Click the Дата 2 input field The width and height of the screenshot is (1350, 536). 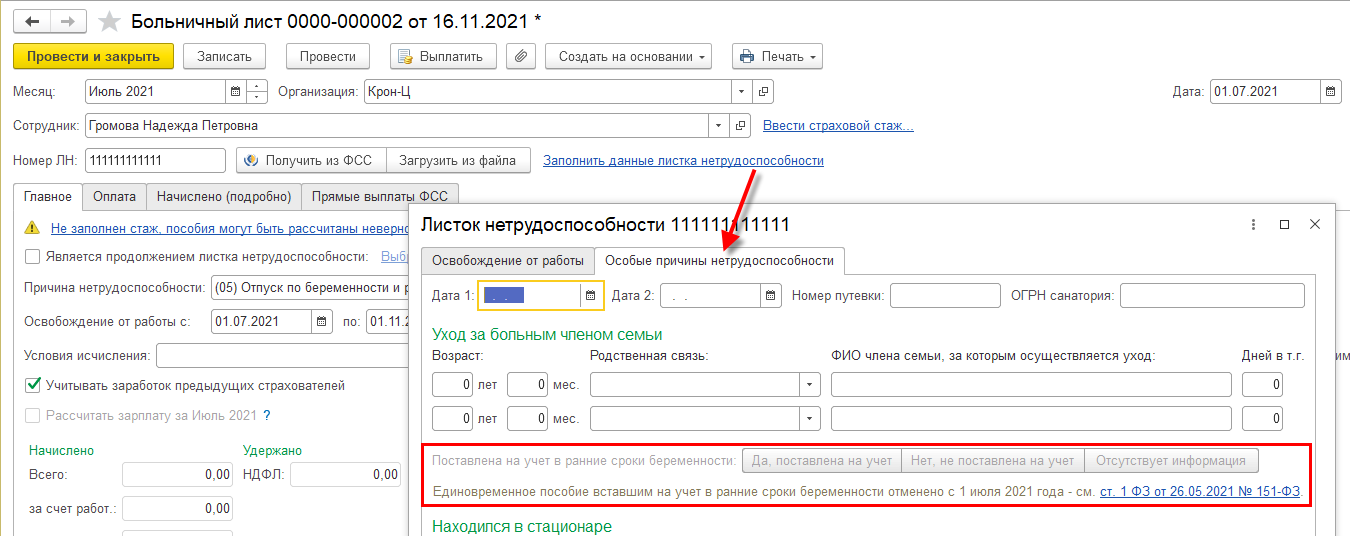(x=711, y=295)
